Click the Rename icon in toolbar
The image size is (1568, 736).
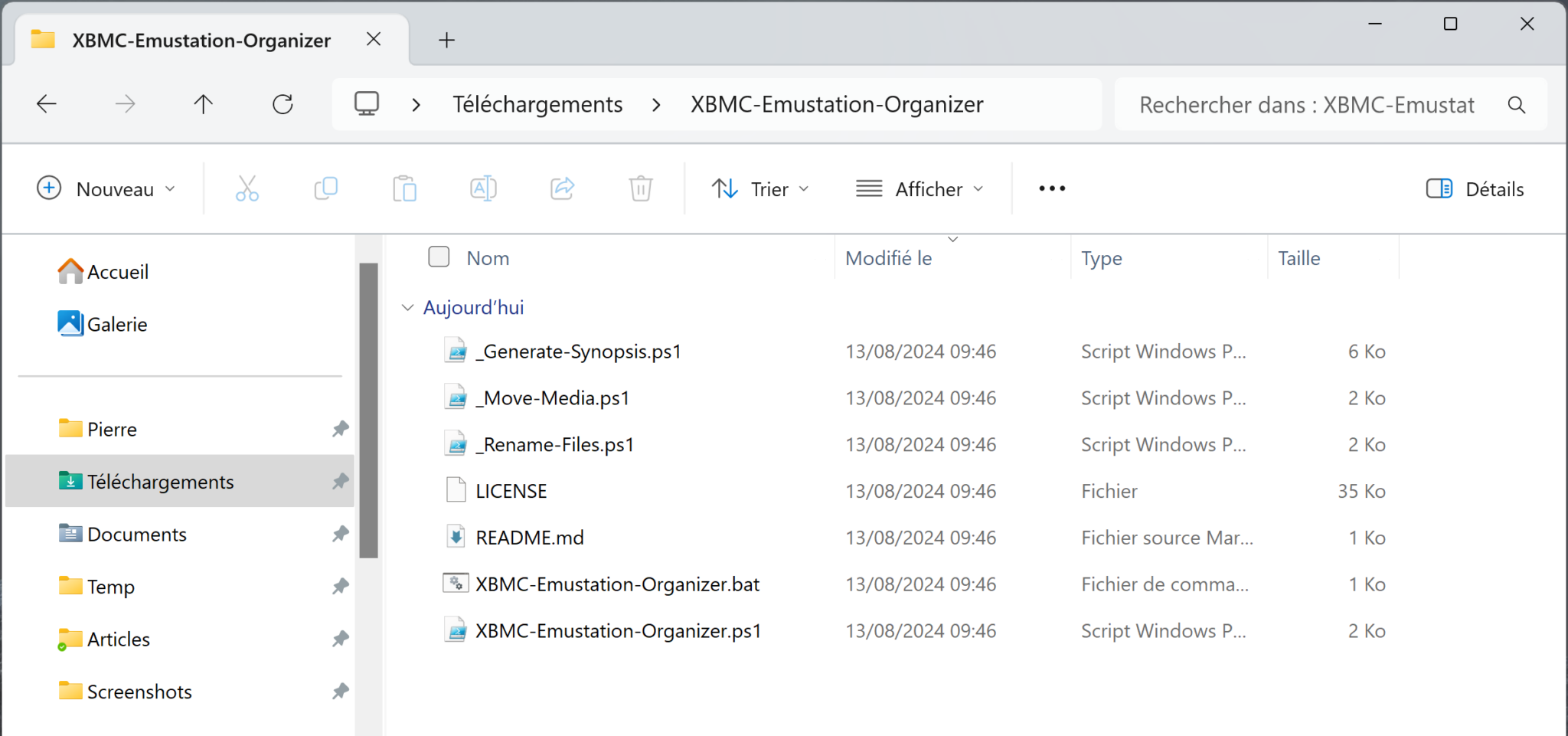pos(483,188)
